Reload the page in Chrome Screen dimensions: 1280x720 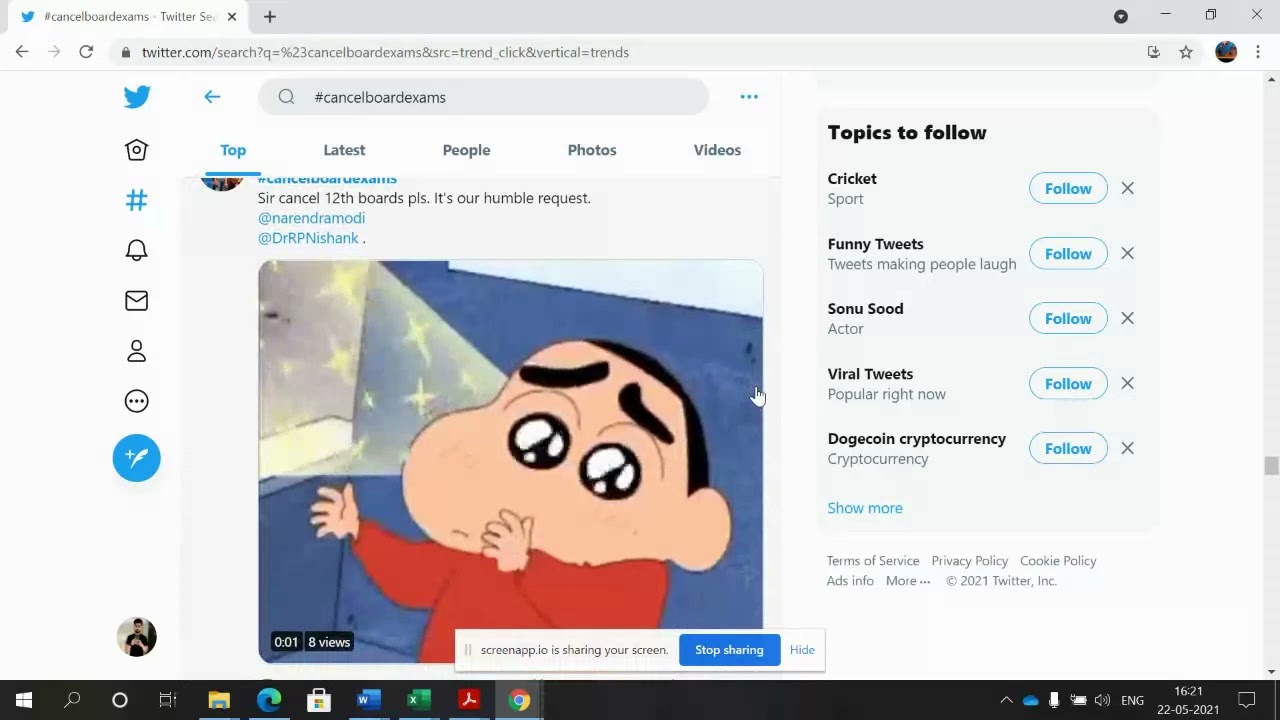click(x=86, y=52)
